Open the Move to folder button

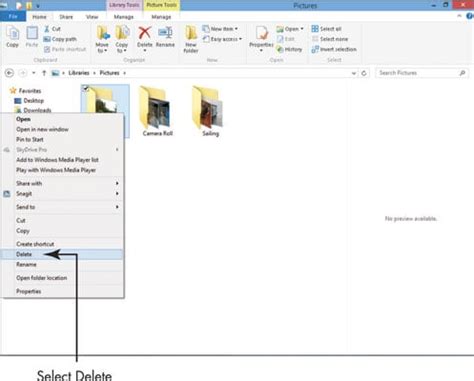point(102,39)
